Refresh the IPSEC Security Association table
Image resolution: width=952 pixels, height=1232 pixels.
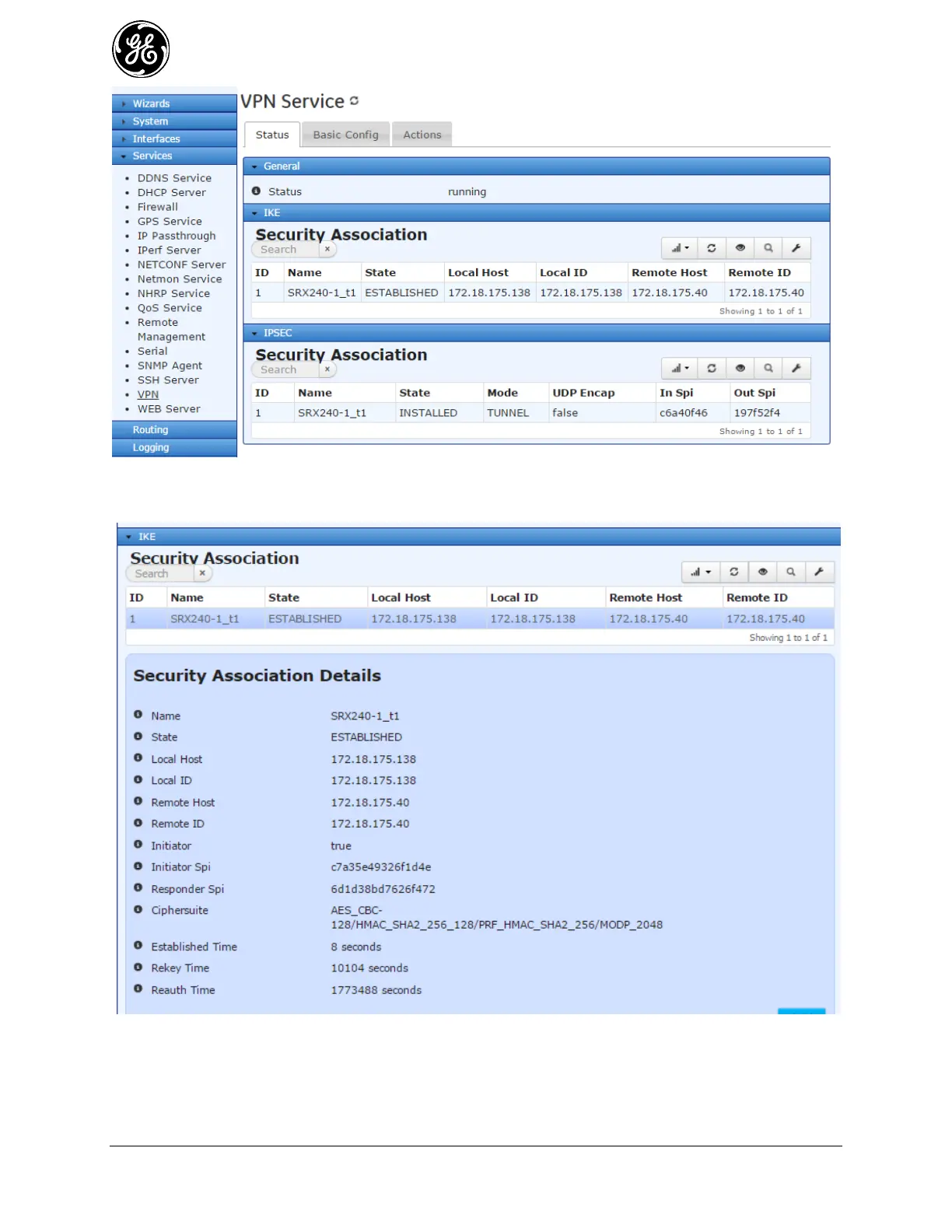click(712, 369)
